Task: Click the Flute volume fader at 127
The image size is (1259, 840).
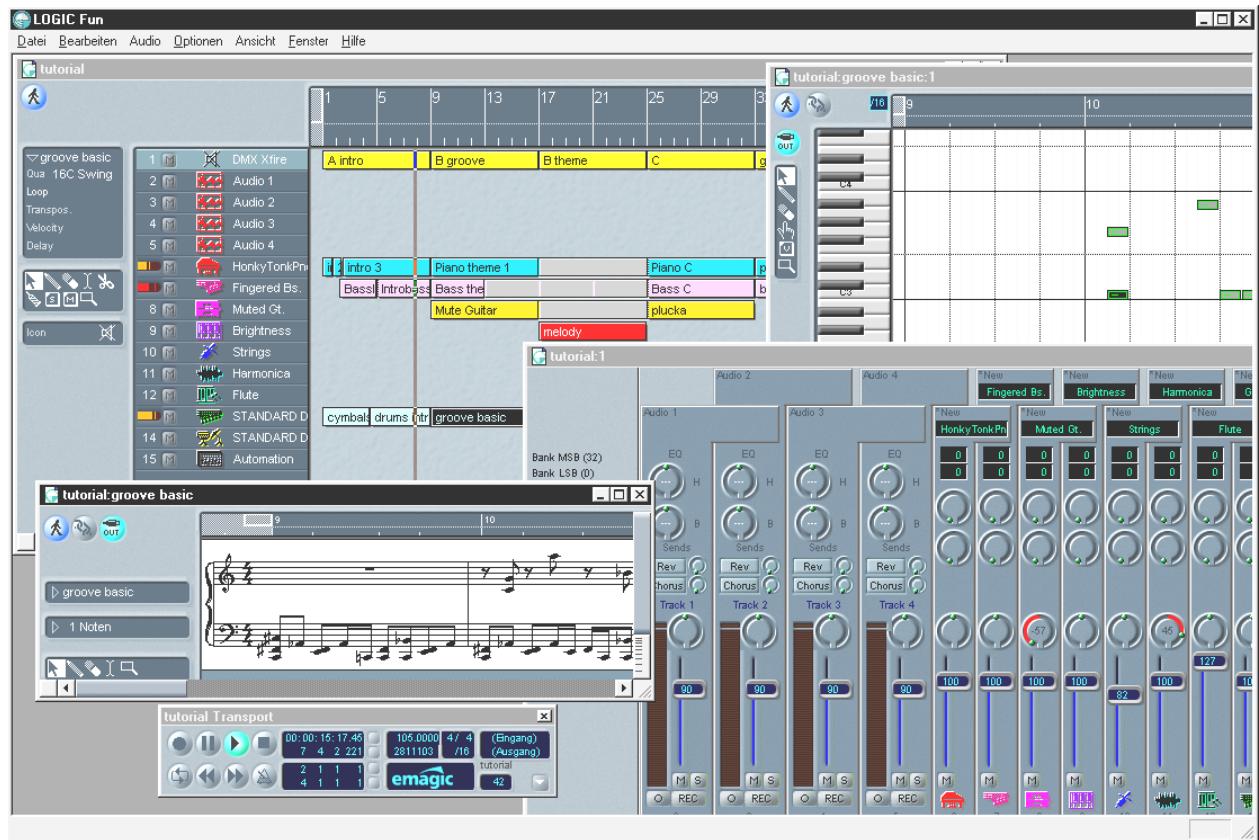Action: (1211, 661)
